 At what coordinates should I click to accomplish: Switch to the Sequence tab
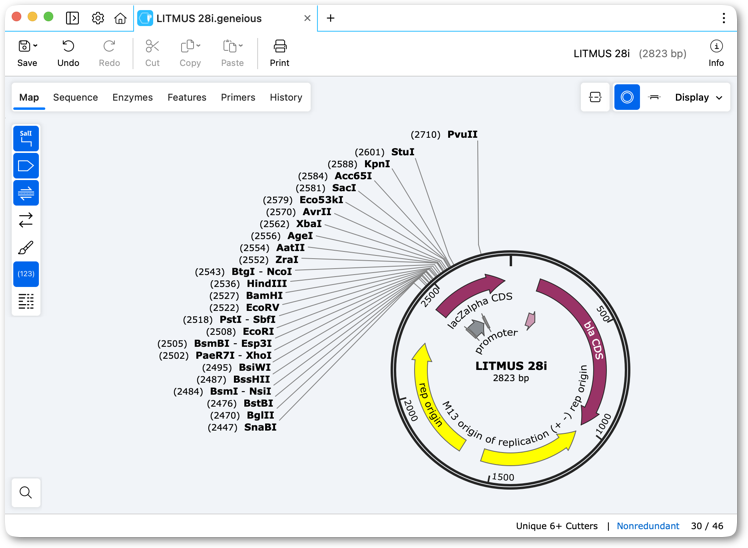click(x=75, y=97)
